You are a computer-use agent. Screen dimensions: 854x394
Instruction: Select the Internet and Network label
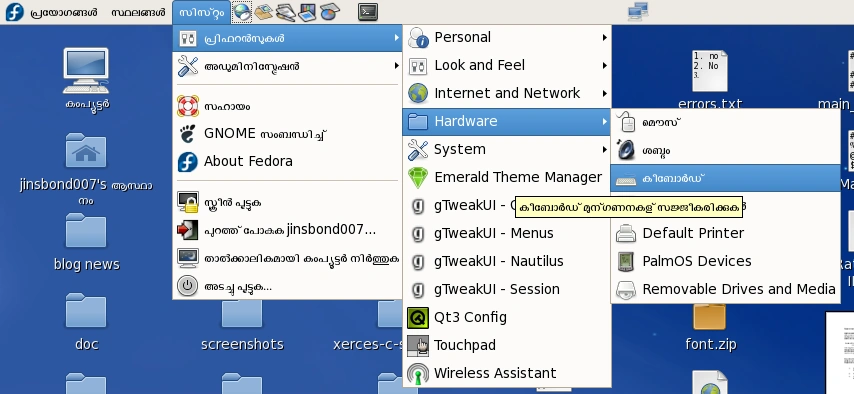(507, 93)
